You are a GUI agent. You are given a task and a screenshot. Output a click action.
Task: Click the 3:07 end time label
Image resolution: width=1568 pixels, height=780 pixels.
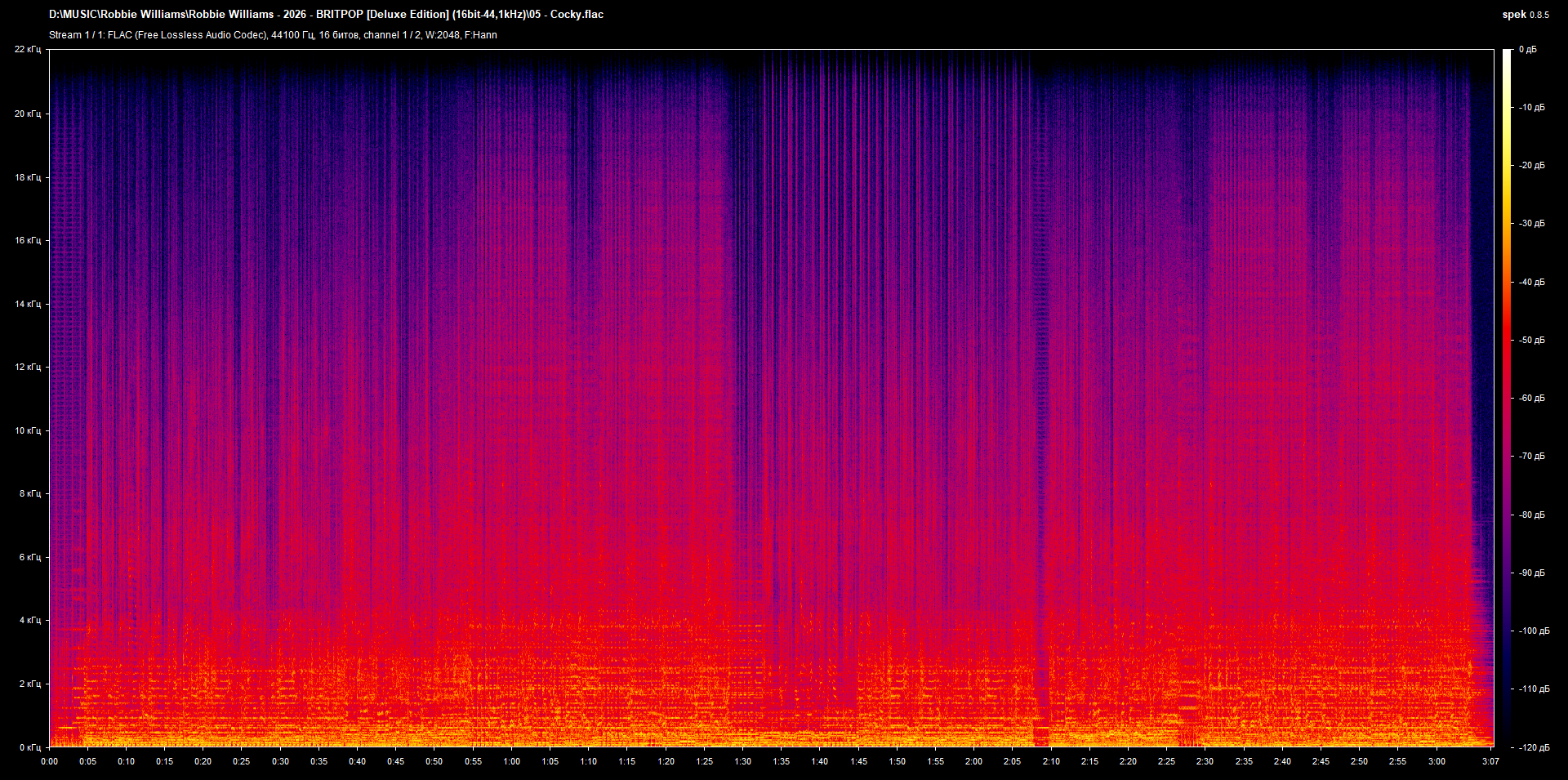[x=1490, y=761]
